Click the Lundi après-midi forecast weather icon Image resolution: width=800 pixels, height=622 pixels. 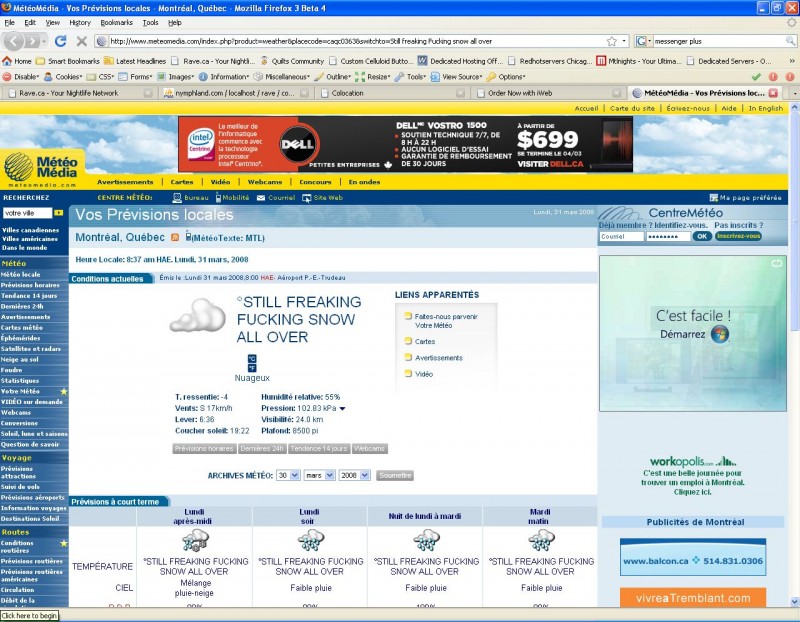coord(194,540)
